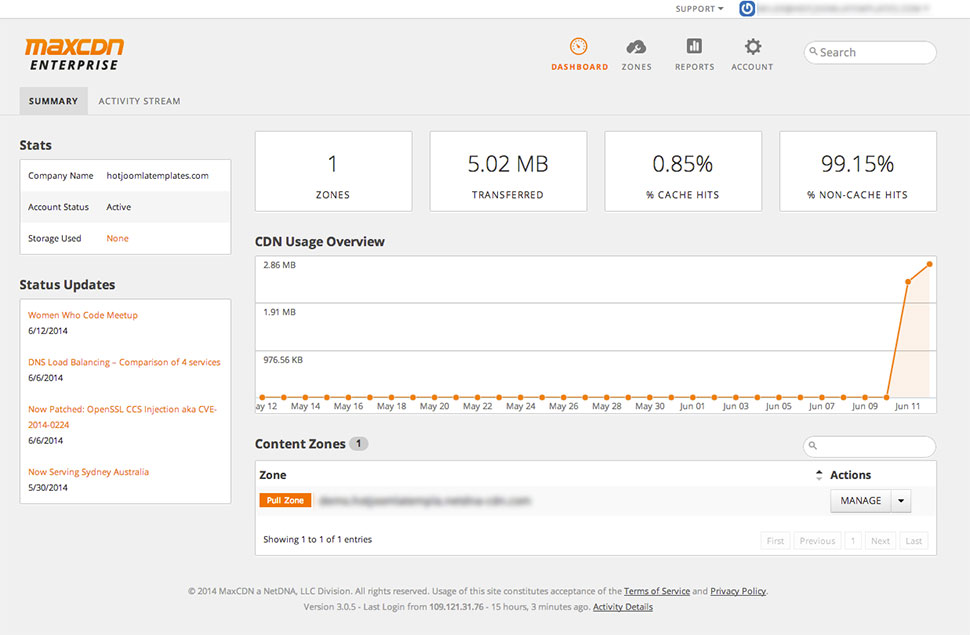Click the Next pagination button

point(880,541)
